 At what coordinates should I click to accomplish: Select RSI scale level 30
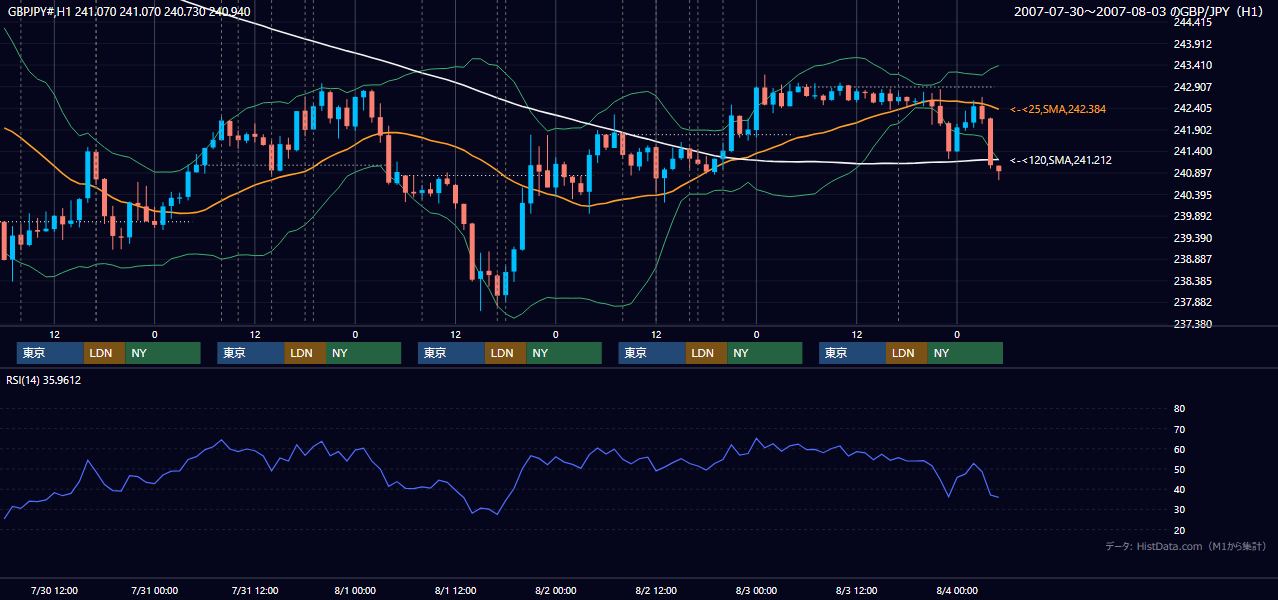tap(1179, 510)
